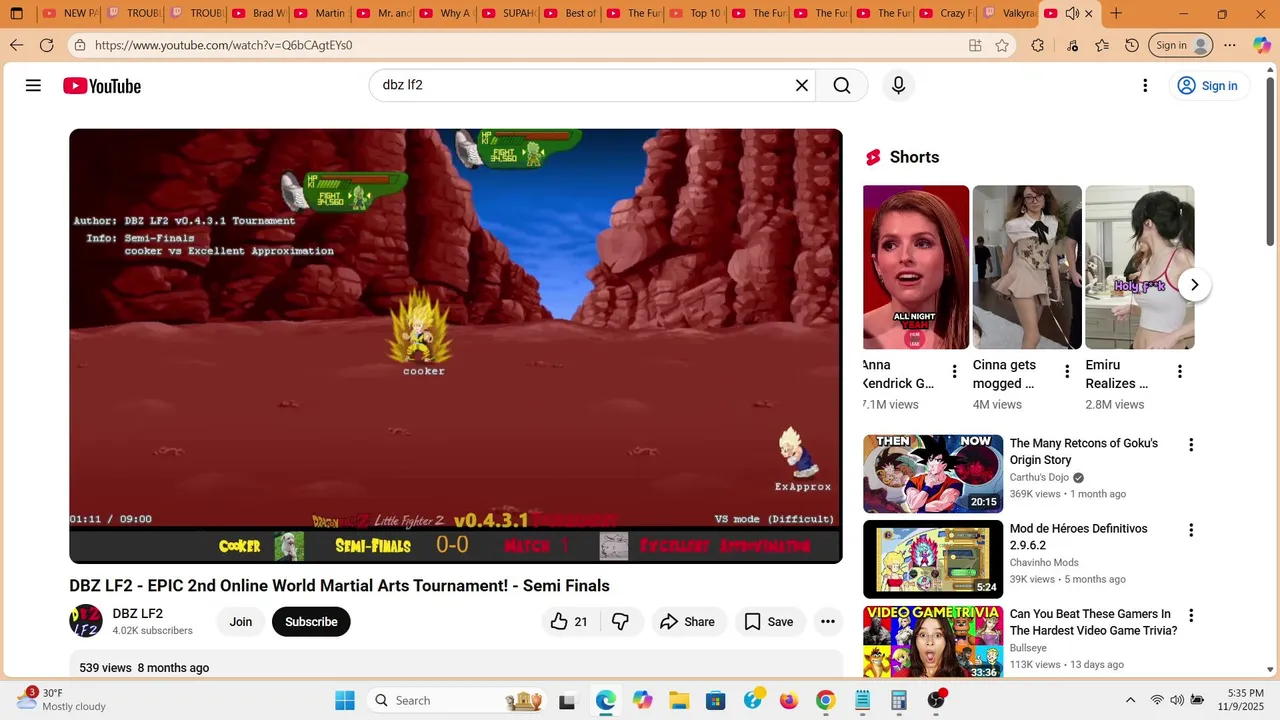
Task: Open Edge settings and more menu
Action: [1230, 45]
